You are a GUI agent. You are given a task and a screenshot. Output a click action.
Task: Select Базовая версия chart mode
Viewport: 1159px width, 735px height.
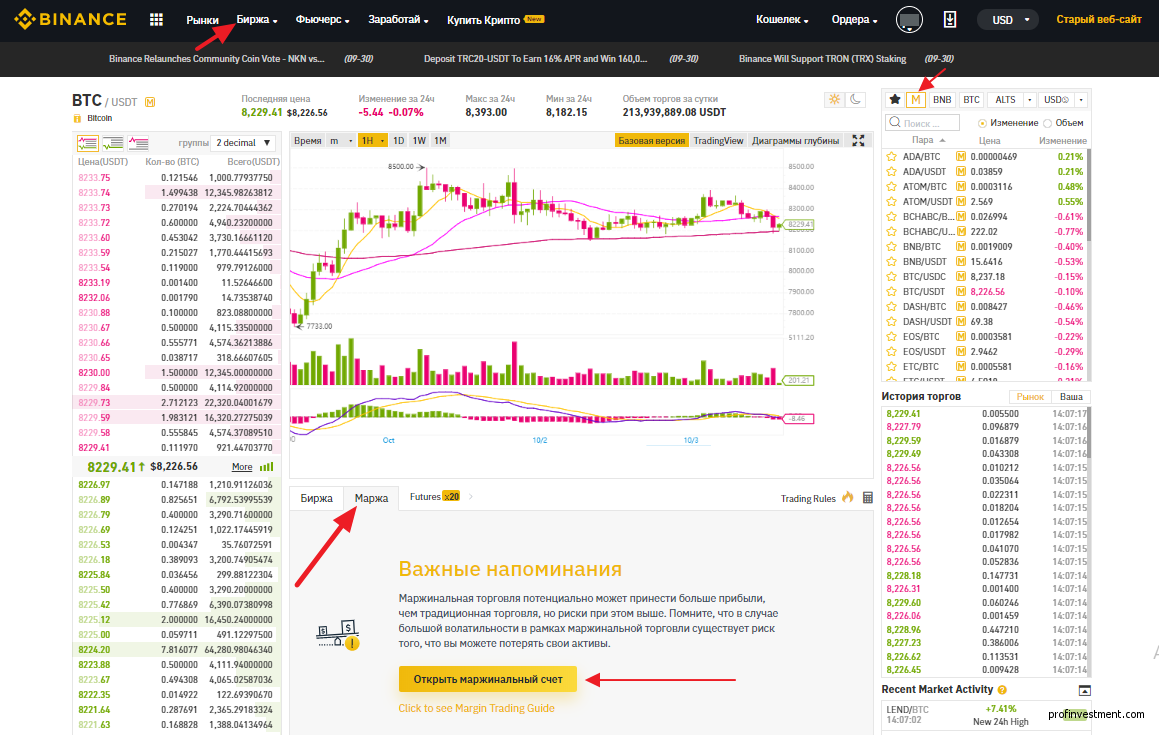(651, 140)
